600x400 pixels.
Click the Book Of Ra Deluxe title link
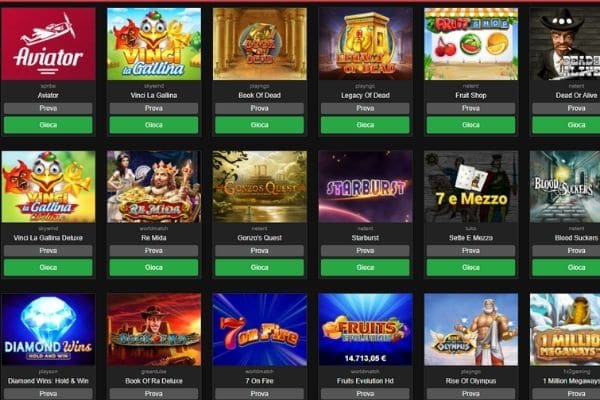tap(154, 381)
